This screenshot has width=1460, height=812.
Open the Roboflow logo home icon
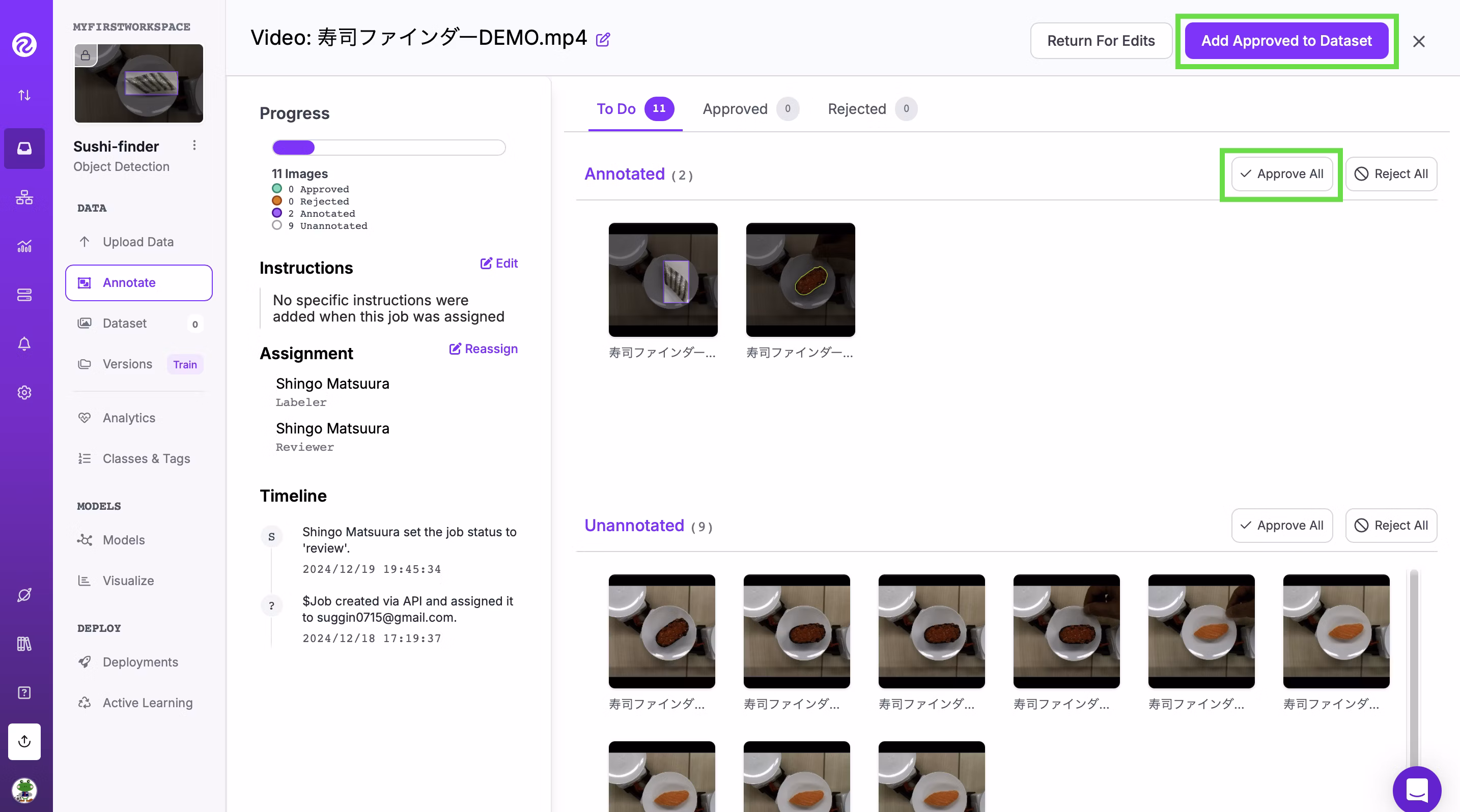tap(24, 44)
